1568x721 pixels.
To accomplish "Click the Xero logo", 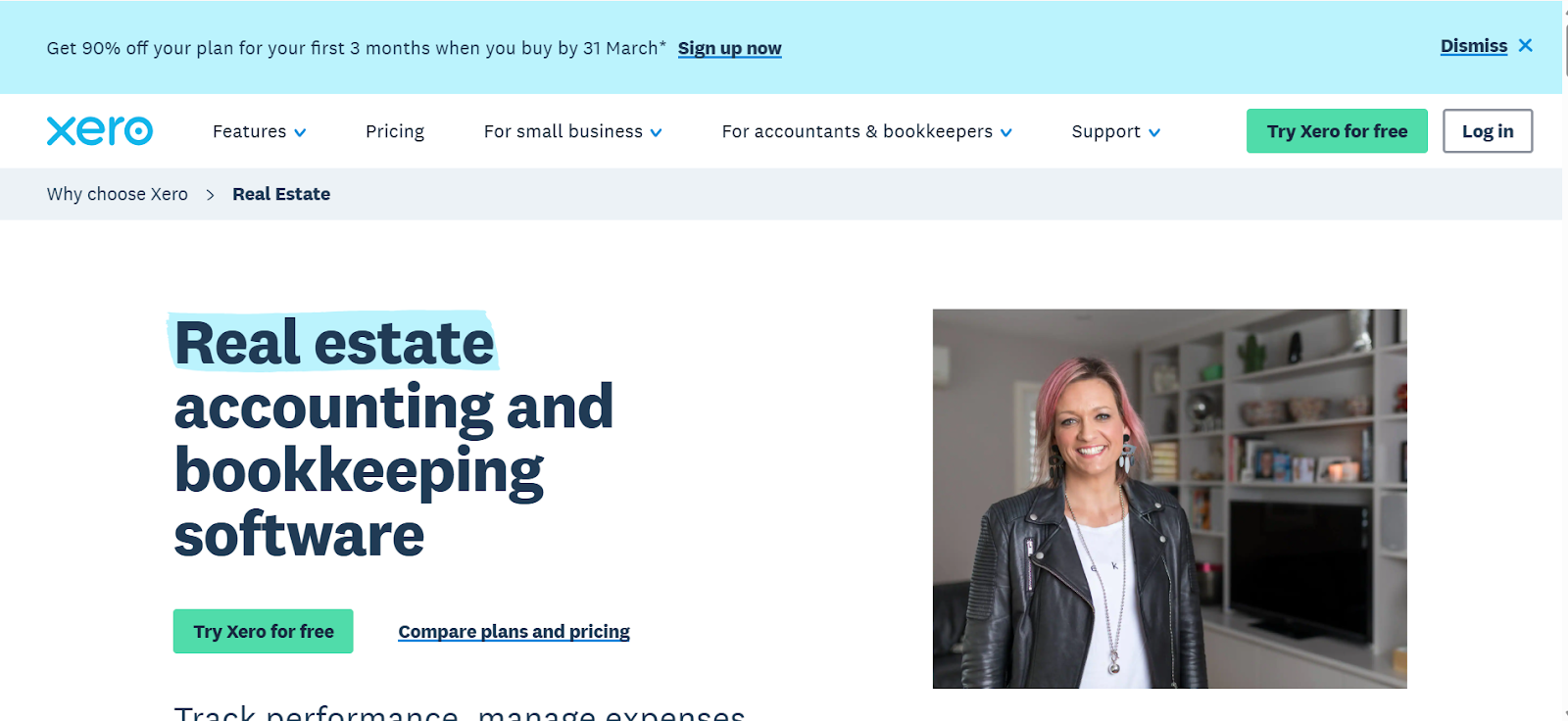I will tap(100, 130).
